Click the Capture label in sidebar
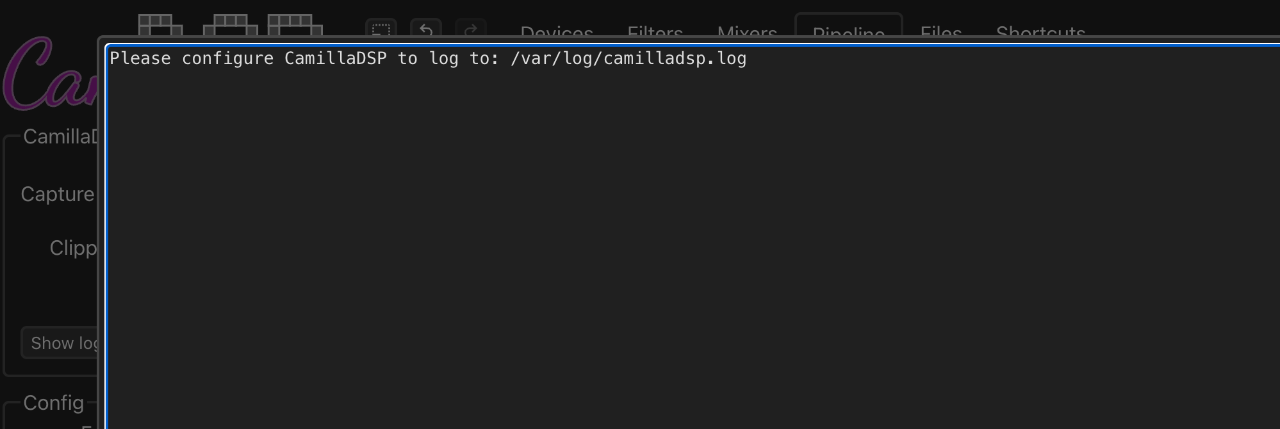1280x429 pixels. (57, 194)
